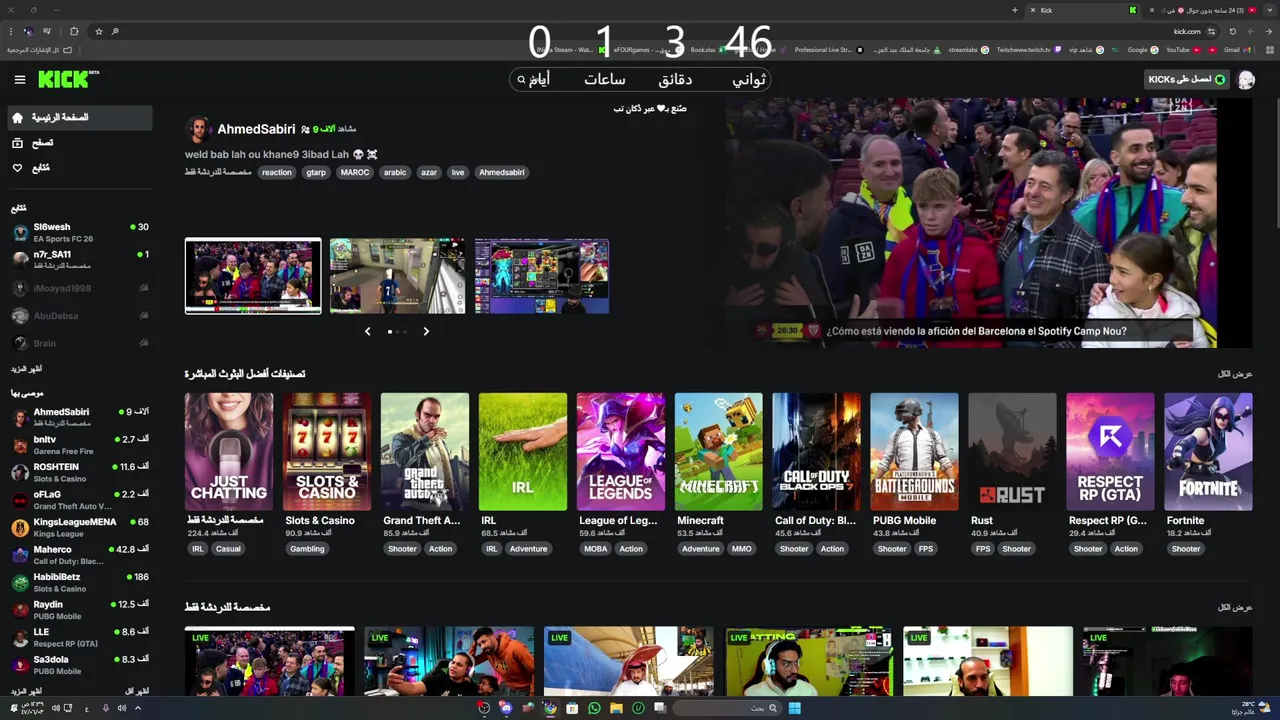Select first featured stream thumbnail
This screenshot has width=1280, height=720.
tap(253, 276)
